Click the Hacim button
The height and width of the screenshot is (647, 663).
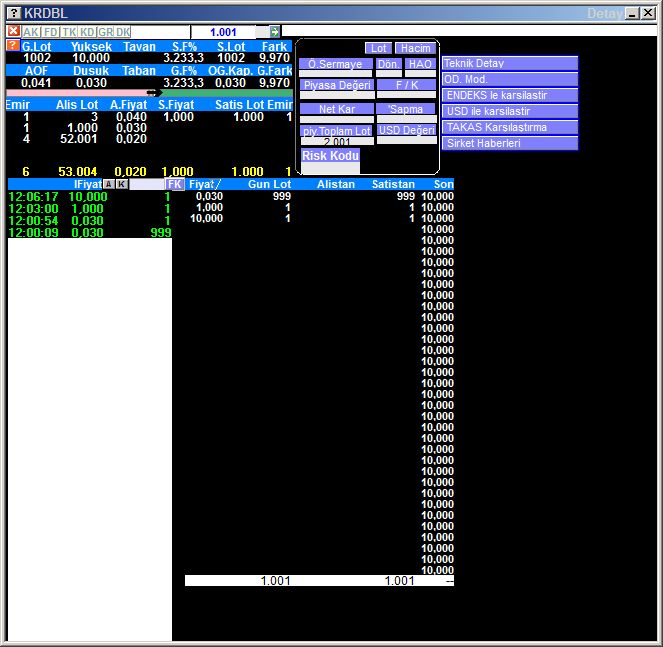pyautogui.click(x=414, y=48)
